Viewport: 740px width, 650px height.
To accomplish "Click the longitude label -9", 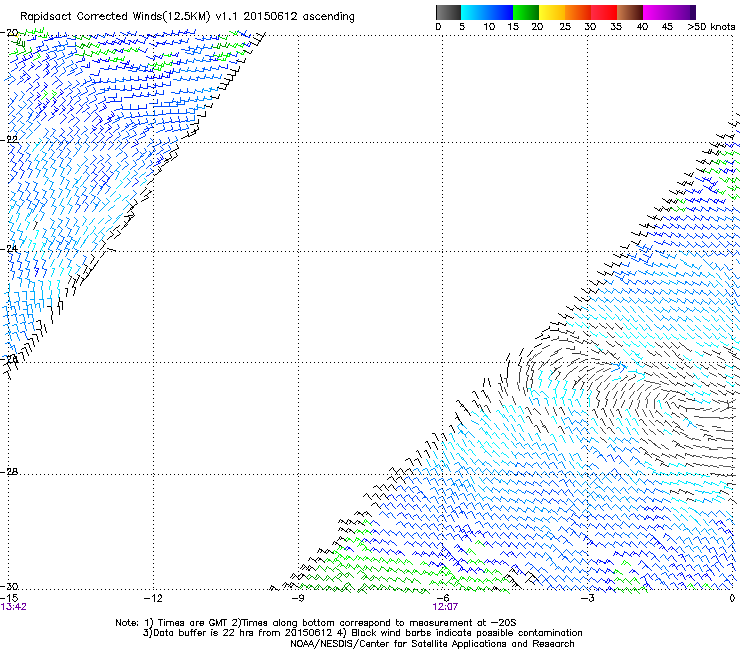I will pos(298,598).
